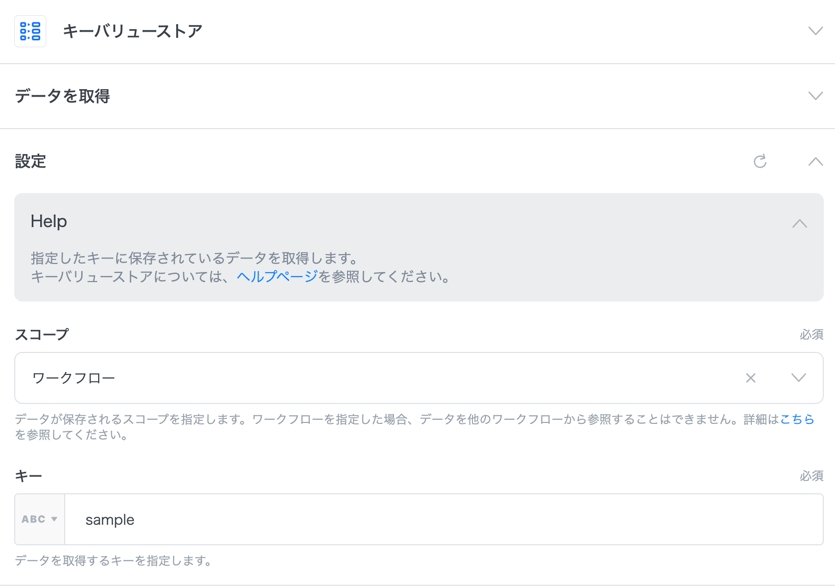Screen dimensions: 835x588
Task: Click the Help panel heading
Action: 48,222
